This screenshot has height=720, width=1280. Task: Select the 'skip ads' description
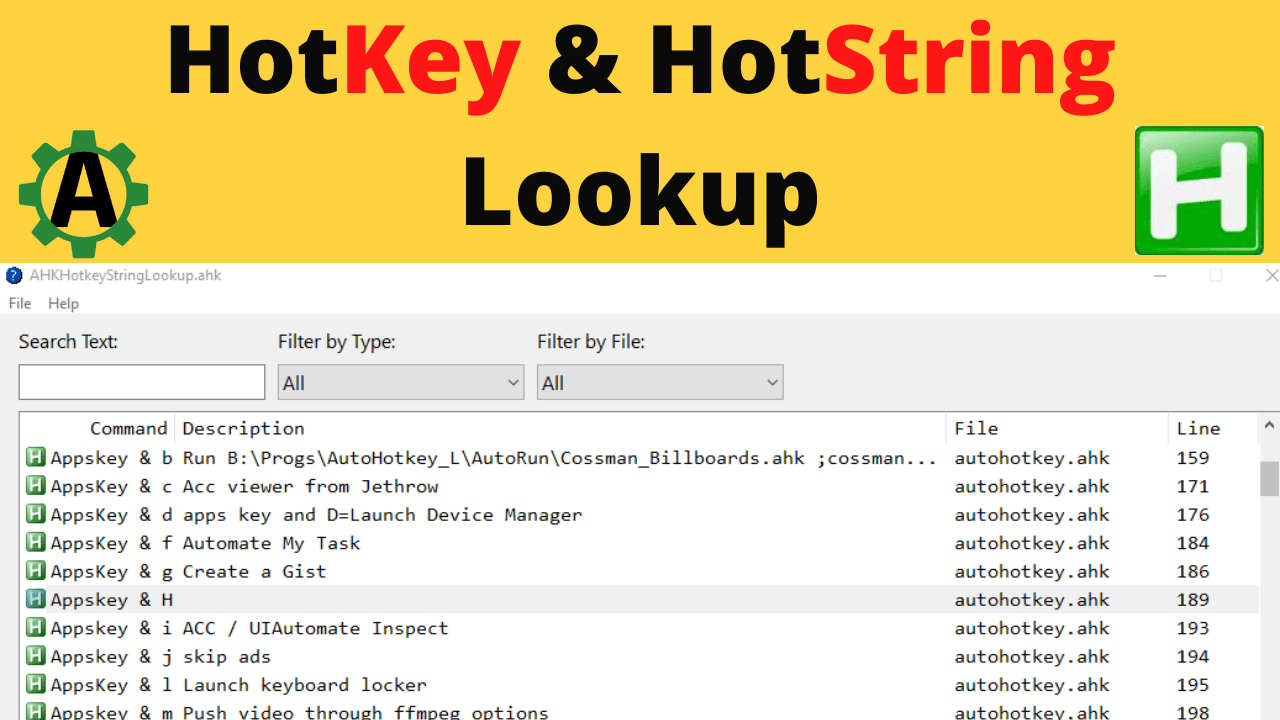227,656
